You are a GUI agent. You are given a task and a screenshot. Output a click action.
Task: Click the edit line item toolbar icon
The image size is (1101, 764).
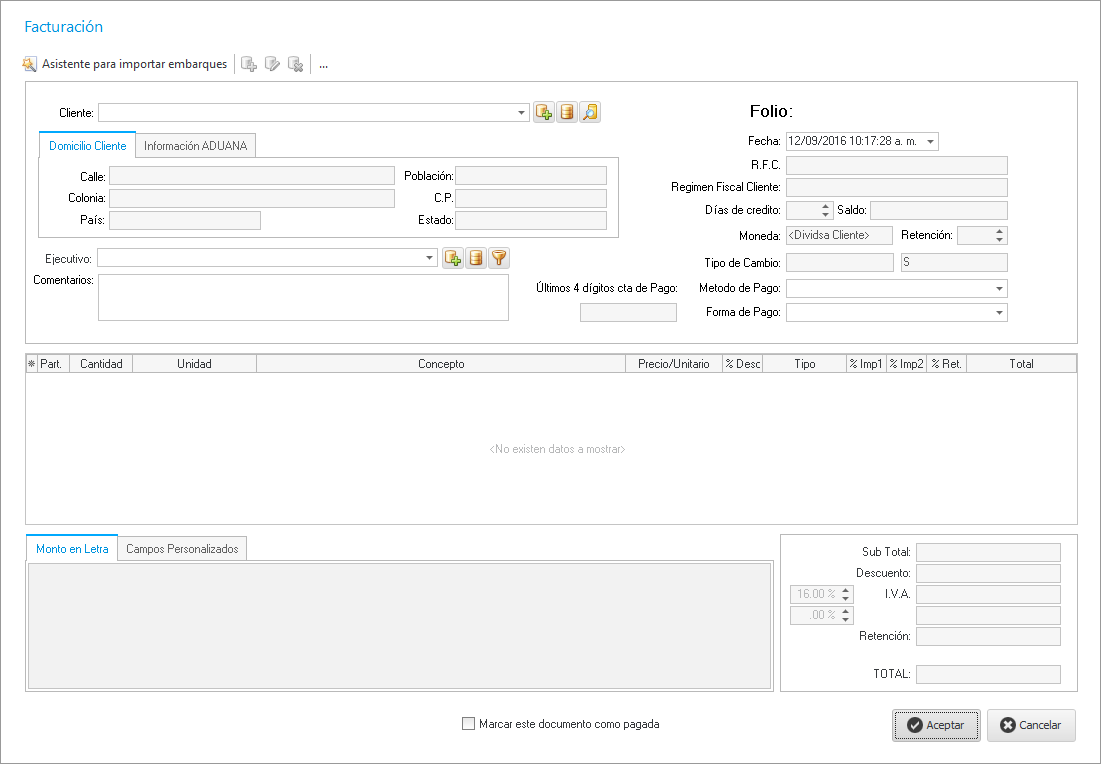click(272, 65)
